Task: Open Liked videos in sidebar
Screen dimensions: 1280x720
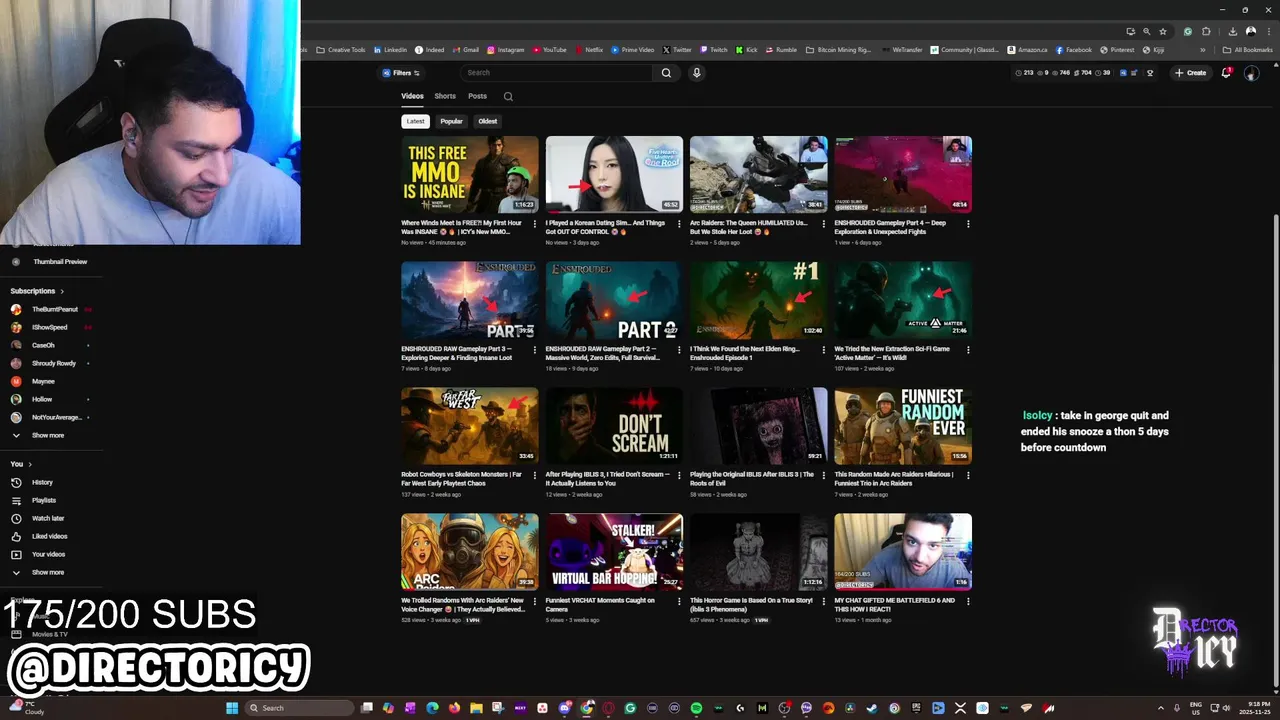Action: (38, 536)
